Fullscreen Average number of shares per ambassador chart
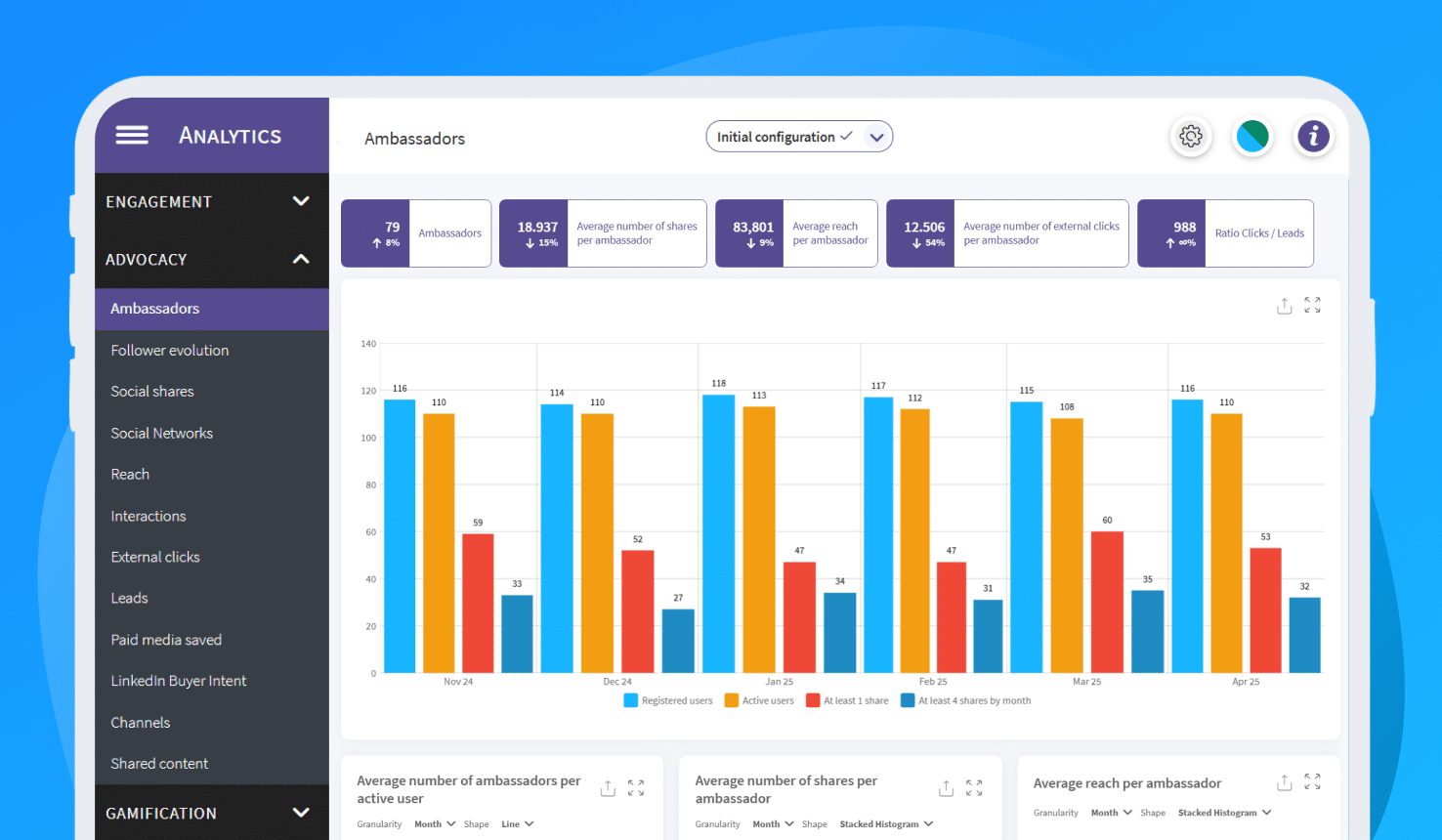 coord(974,788)
